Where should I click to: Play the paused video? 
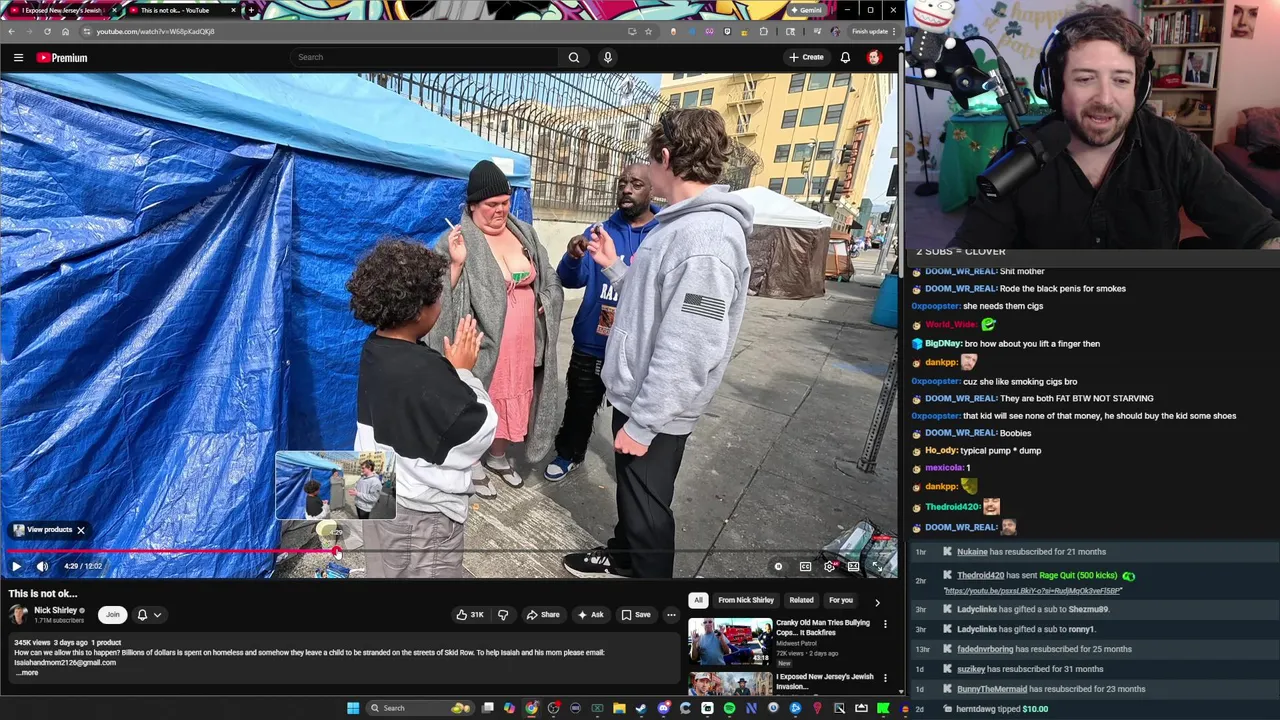(16, 566)
